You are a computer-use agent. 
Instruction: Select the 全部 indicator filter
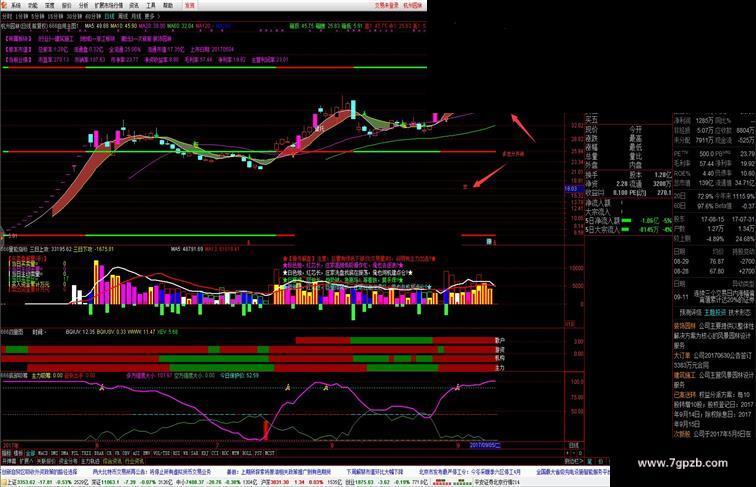[30, 453]
